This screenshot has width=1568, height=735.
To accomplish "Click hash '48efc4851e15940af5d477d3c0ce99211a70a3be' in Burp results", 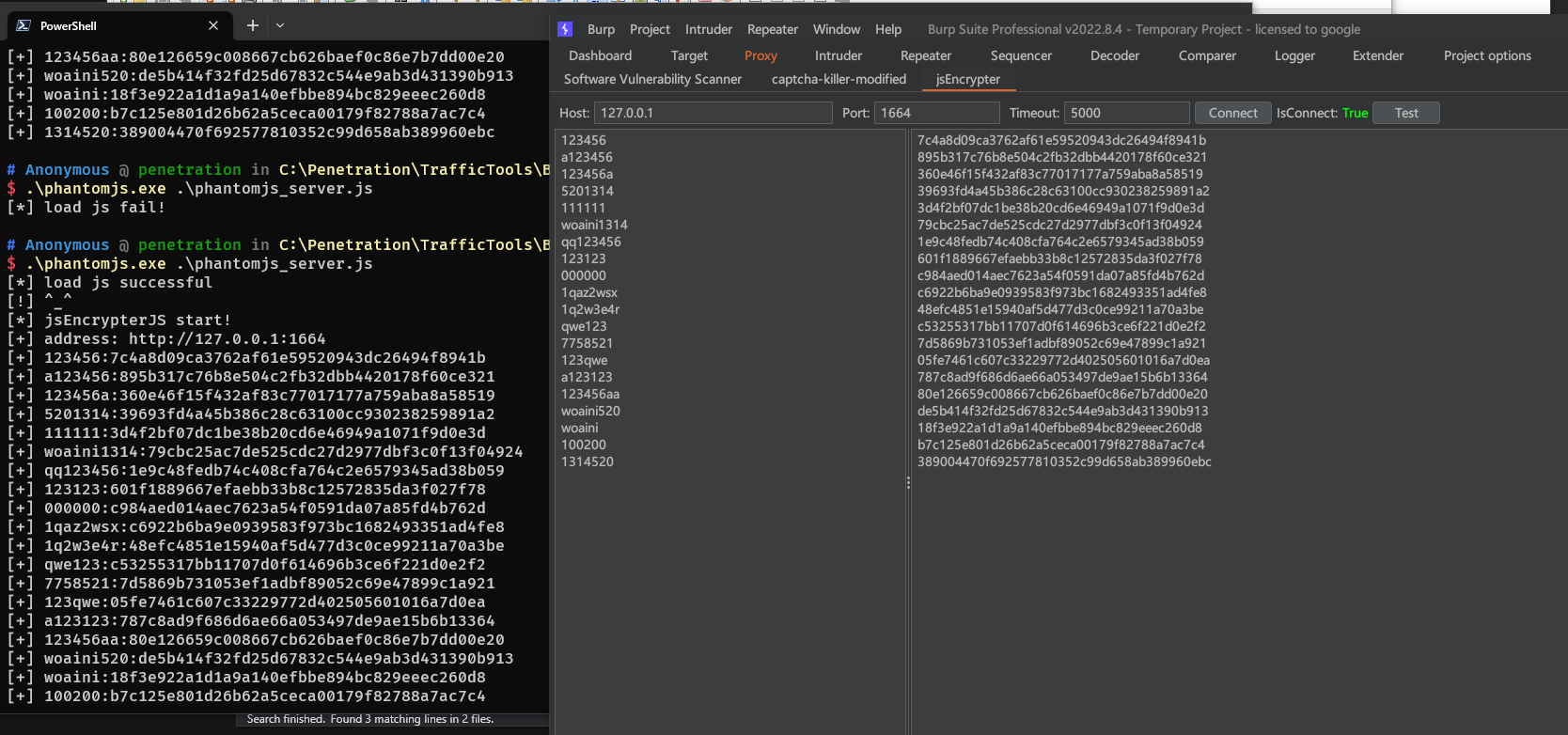I will [1060, 309].
